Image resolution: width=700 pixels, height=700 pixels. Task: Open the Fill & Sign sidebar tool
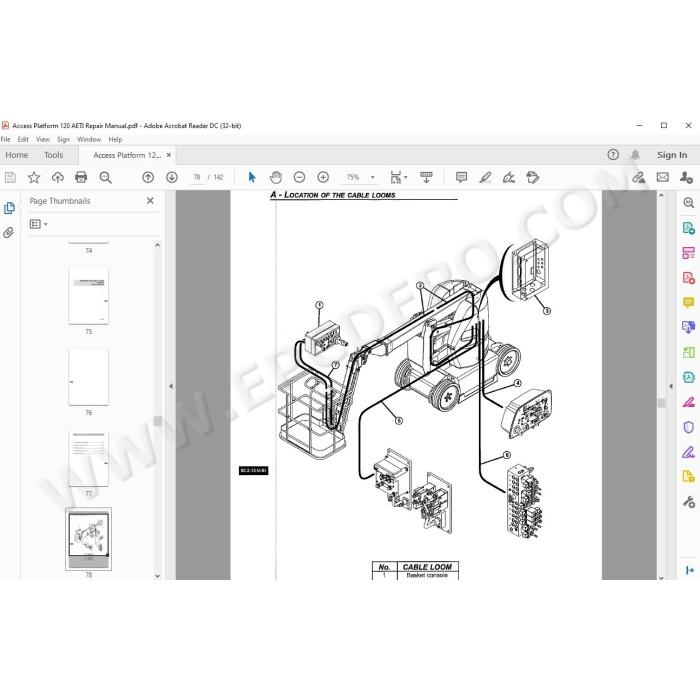(x=688, y=452)
